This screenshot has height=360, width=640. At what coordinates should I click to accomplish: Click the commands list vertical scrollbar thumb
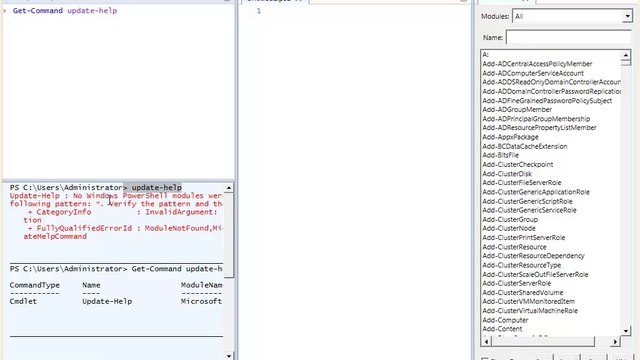[x=626, y=62]
